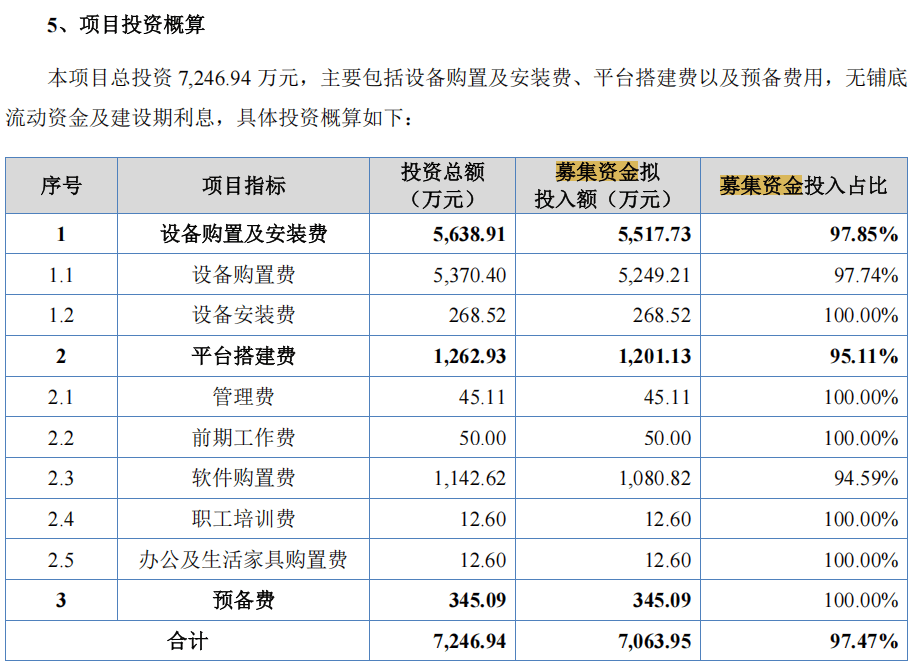Click the 设备购置及安装费 row label
The width and height of the screenshot is (915, 663).
click(243, 234)
